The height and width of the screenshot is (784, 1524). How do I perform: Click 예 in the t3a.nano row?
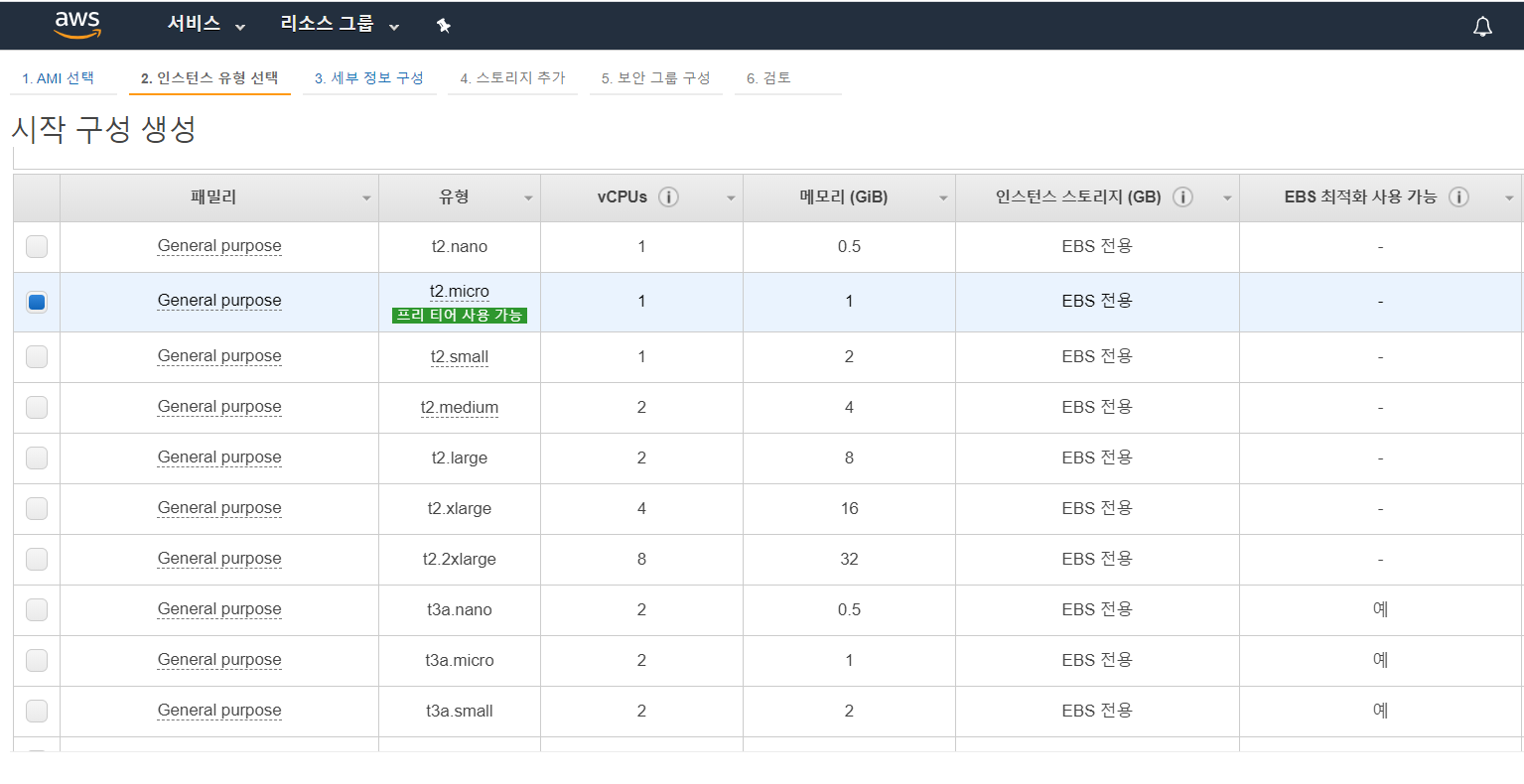click(1380, 609)
